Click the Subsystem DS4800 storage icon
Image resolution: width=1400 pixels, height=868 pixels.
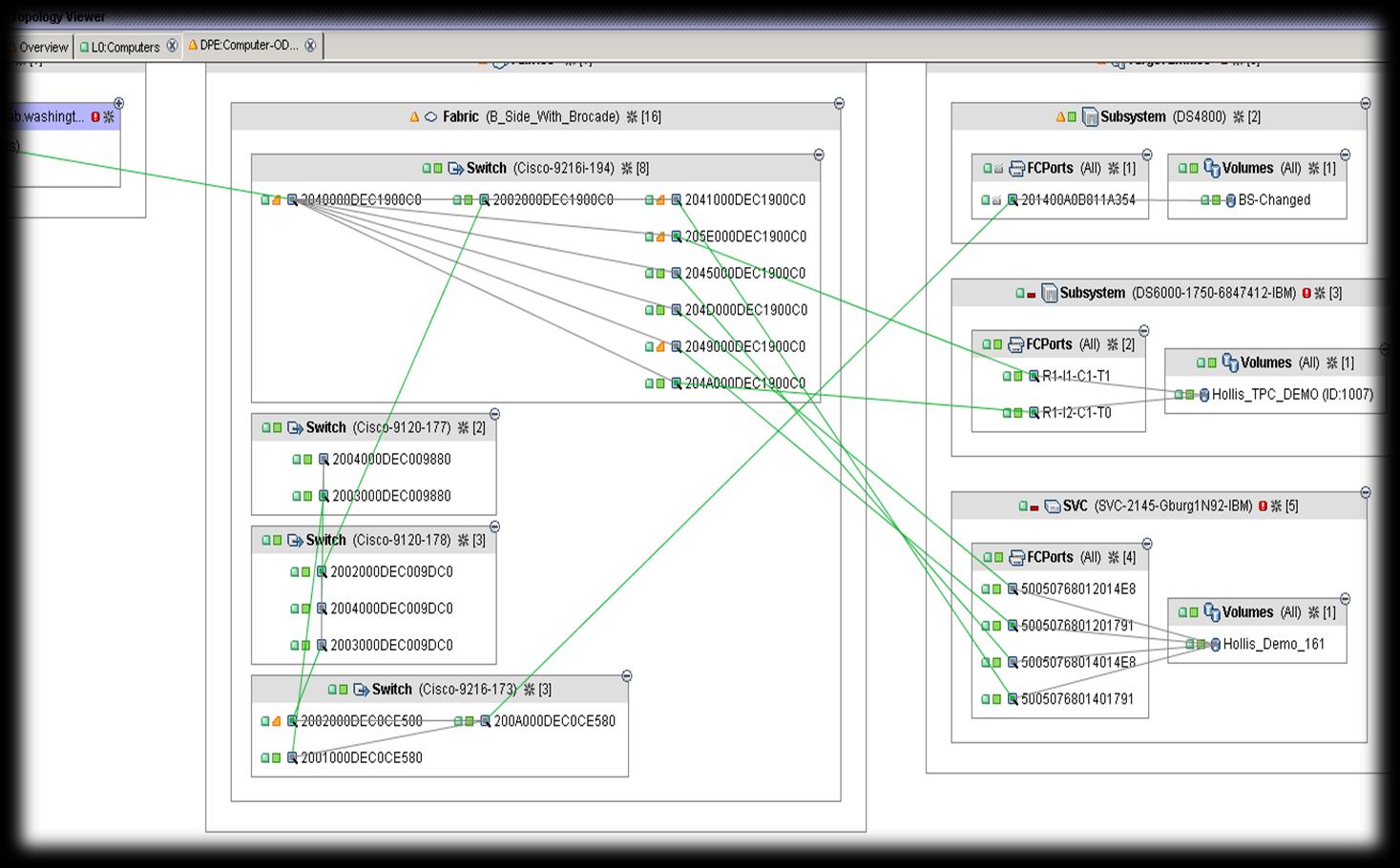(x=1089, y=117)
